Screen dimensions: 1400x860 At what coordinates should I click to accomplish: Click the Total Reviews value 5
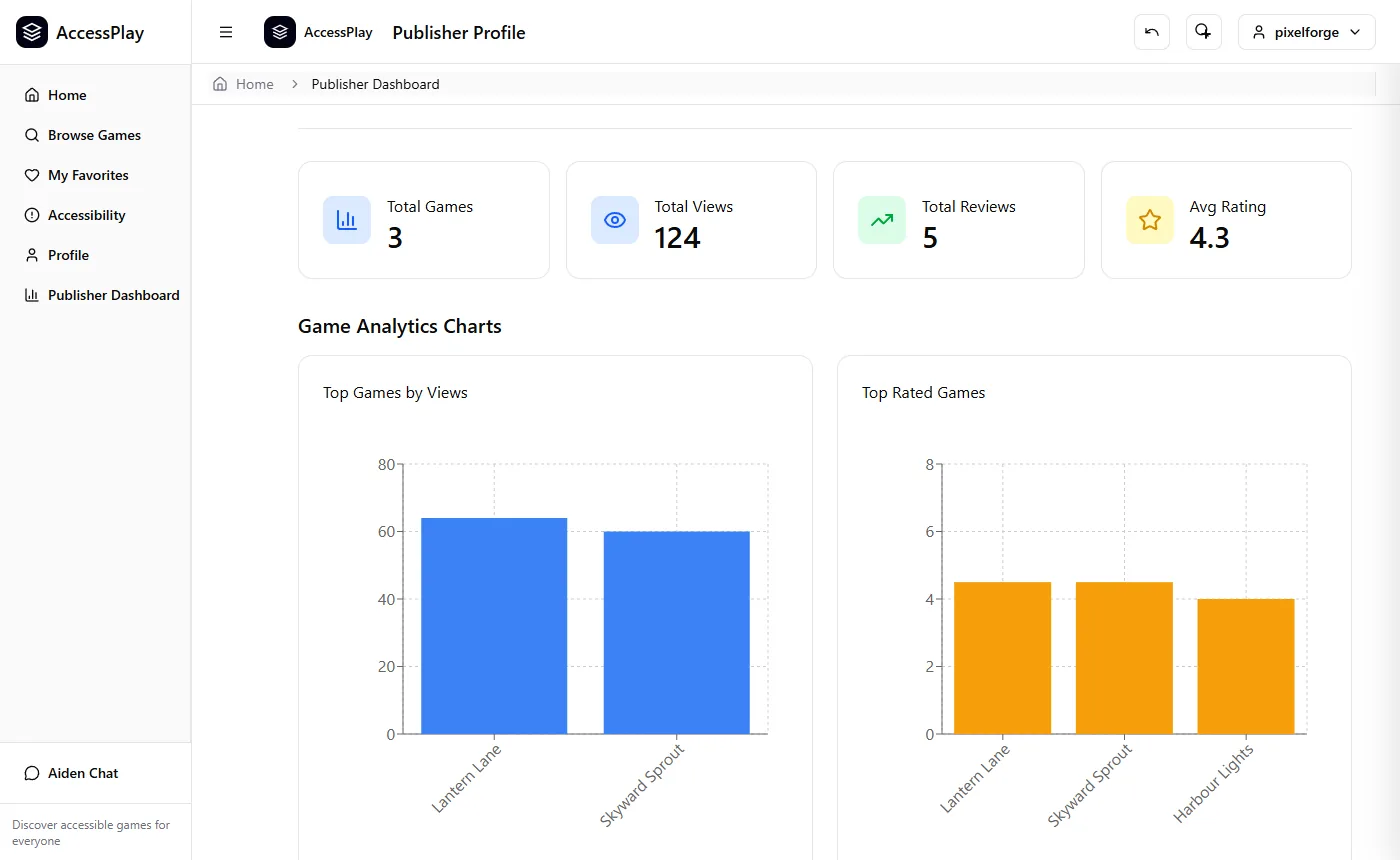[x=930, y=238]
